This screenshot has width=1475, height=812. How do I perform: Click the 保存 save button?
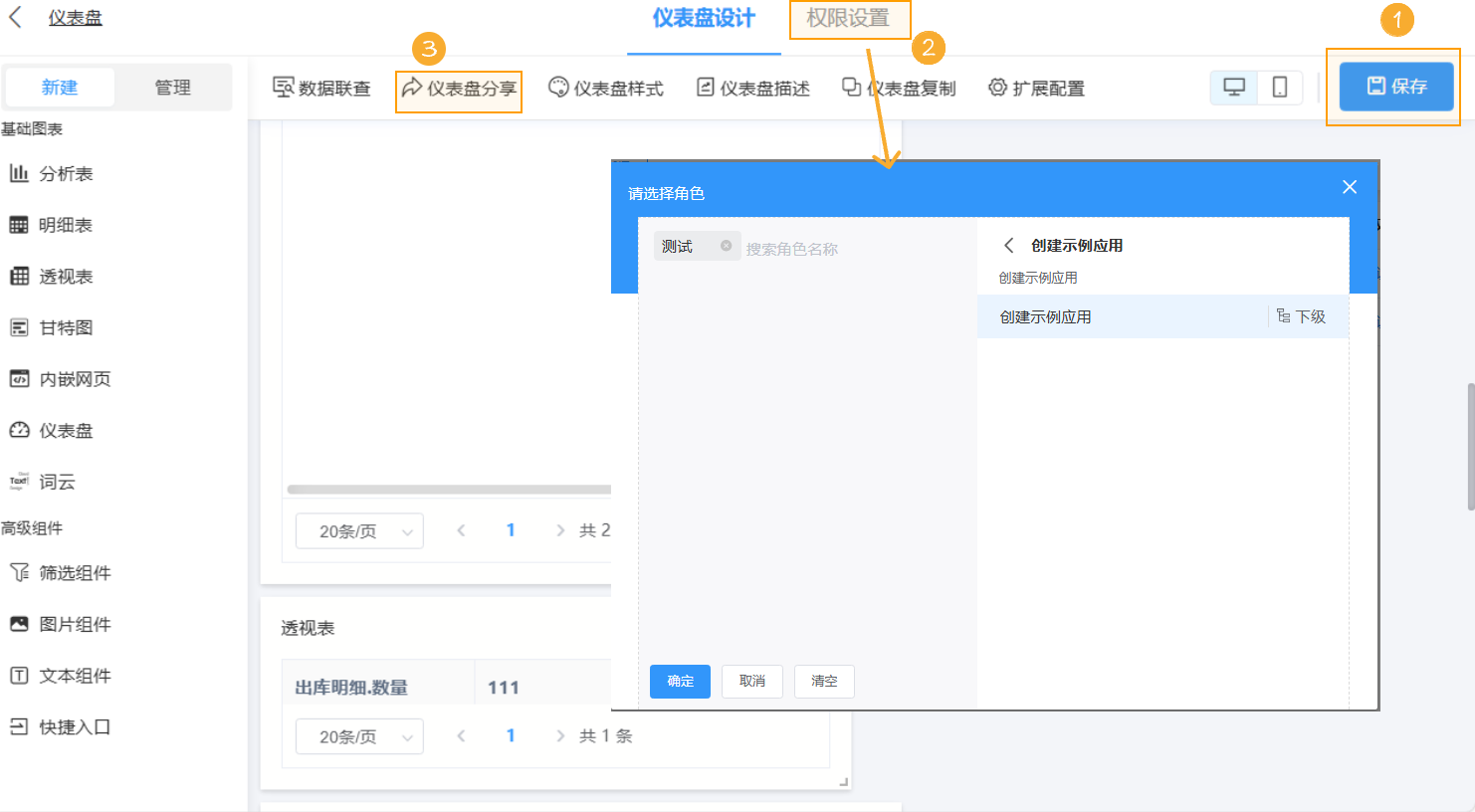point(1392,88)
